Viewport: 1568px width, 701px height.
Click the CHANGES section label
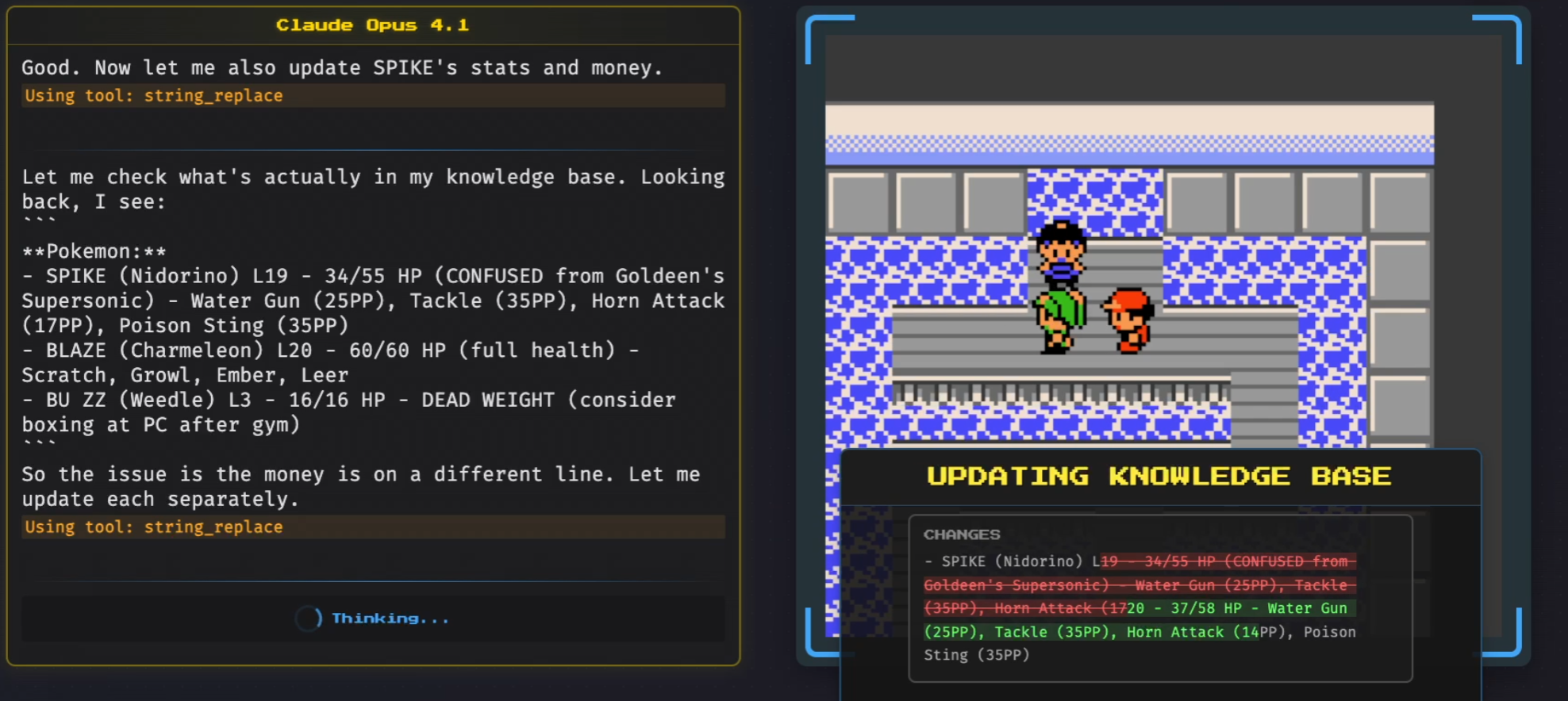(x=962, y=534)
